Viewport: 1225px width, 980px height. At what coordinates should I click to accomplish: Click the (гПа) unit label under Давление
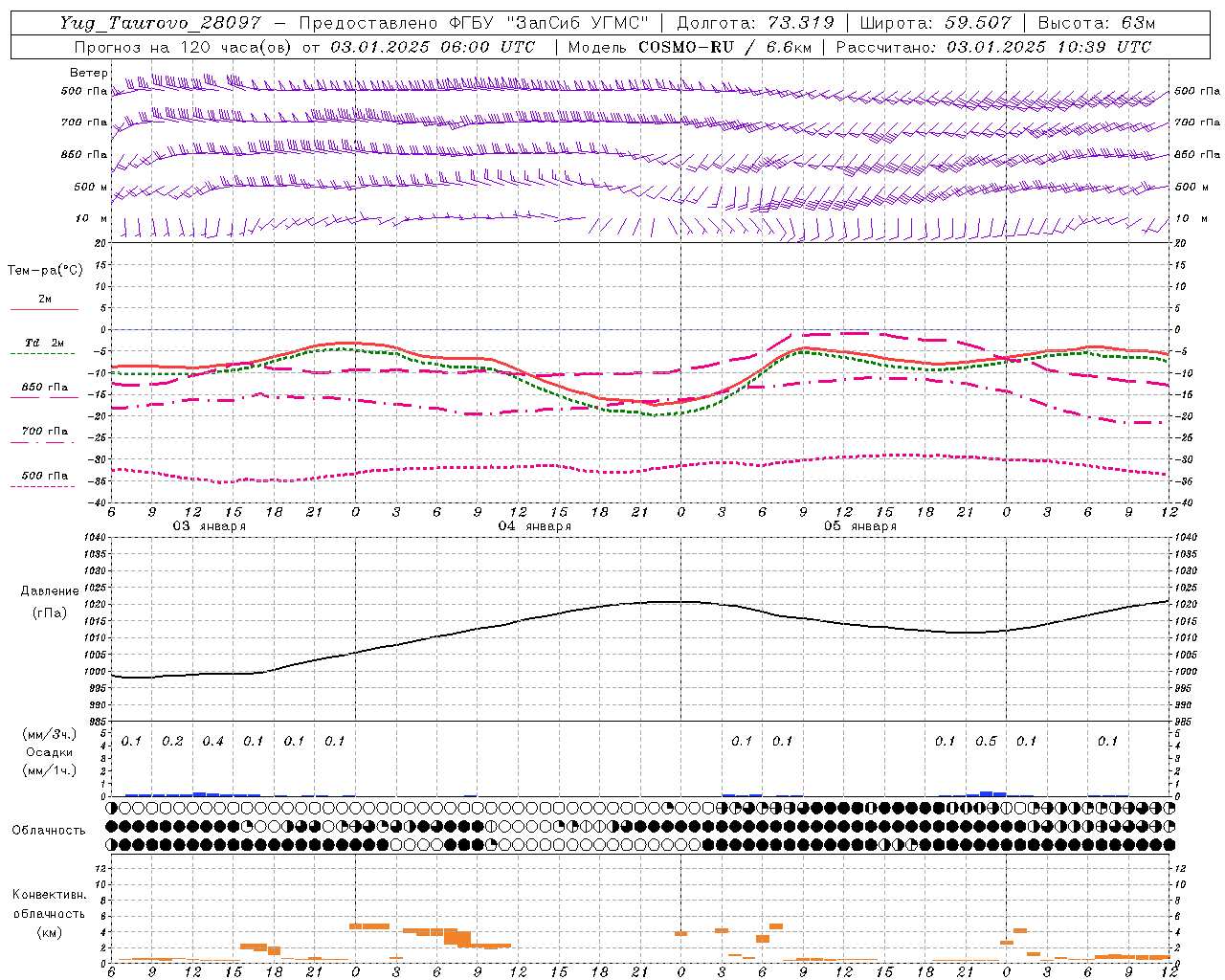click(x=50, y=612)
